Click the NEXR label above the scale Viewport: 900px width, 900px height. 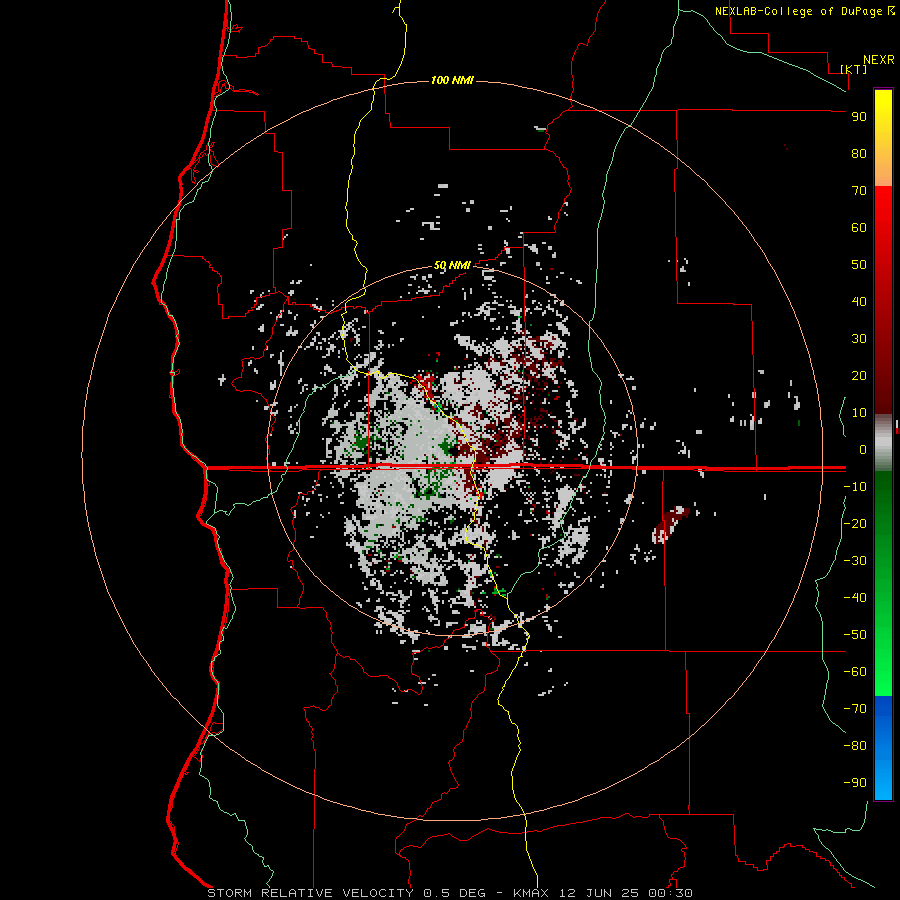pyautogui.click(x=879, y=60)
